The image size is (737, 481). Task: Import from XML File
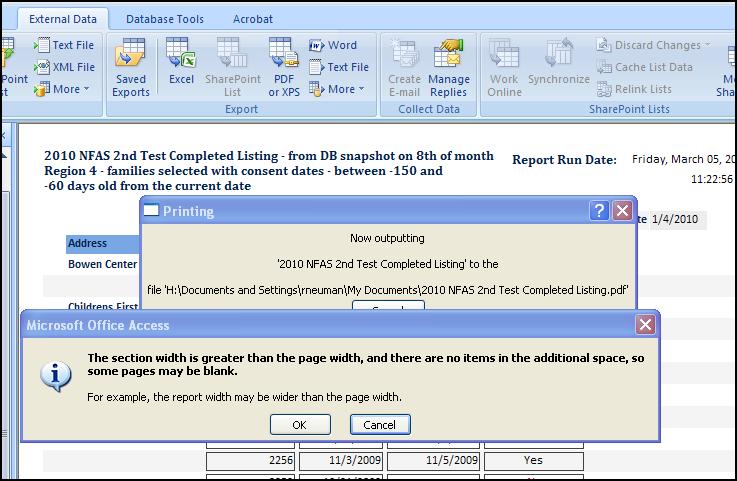tap(64, 67)
